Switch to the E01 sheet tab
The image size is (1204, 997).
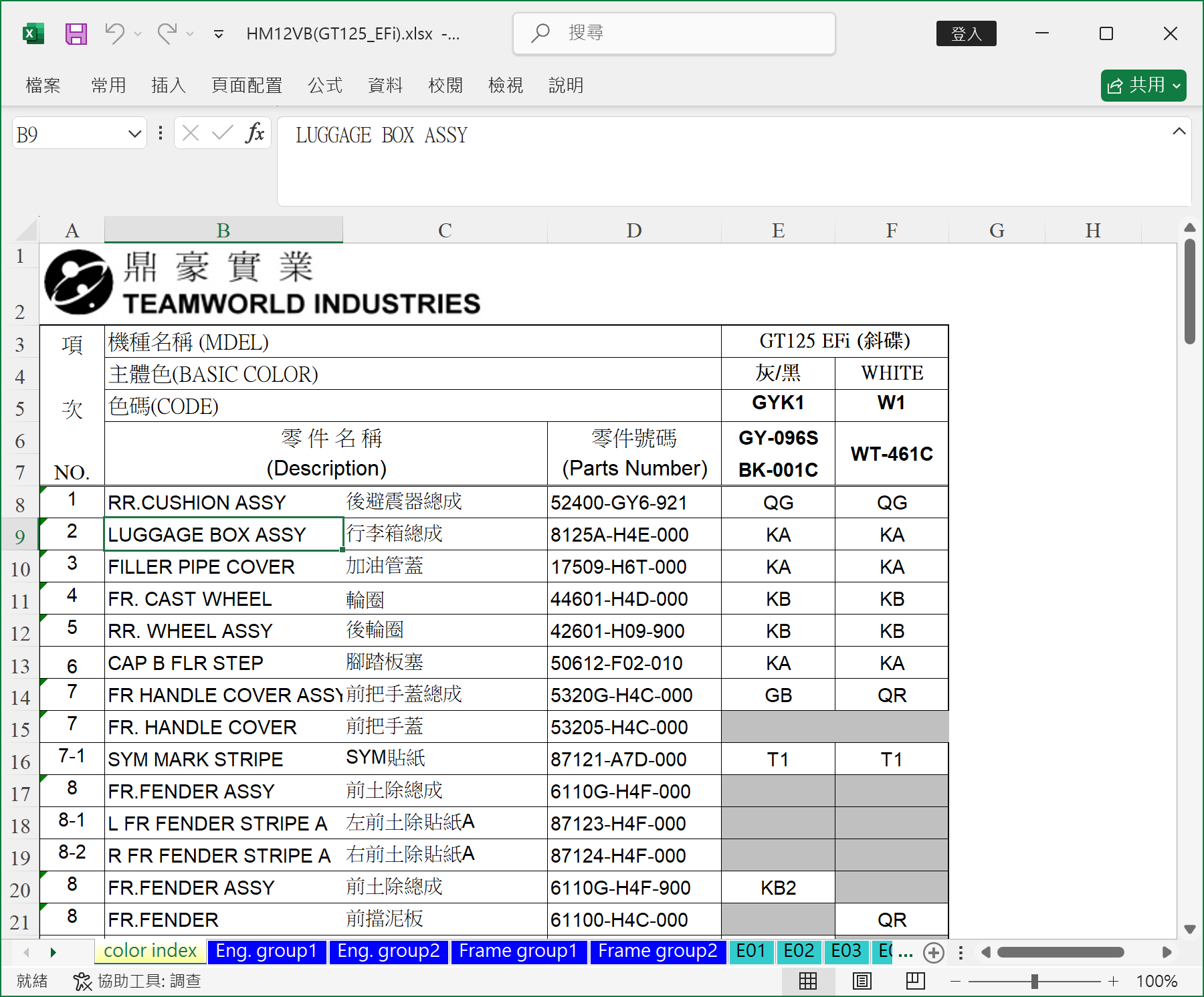(x=750, y=951)
